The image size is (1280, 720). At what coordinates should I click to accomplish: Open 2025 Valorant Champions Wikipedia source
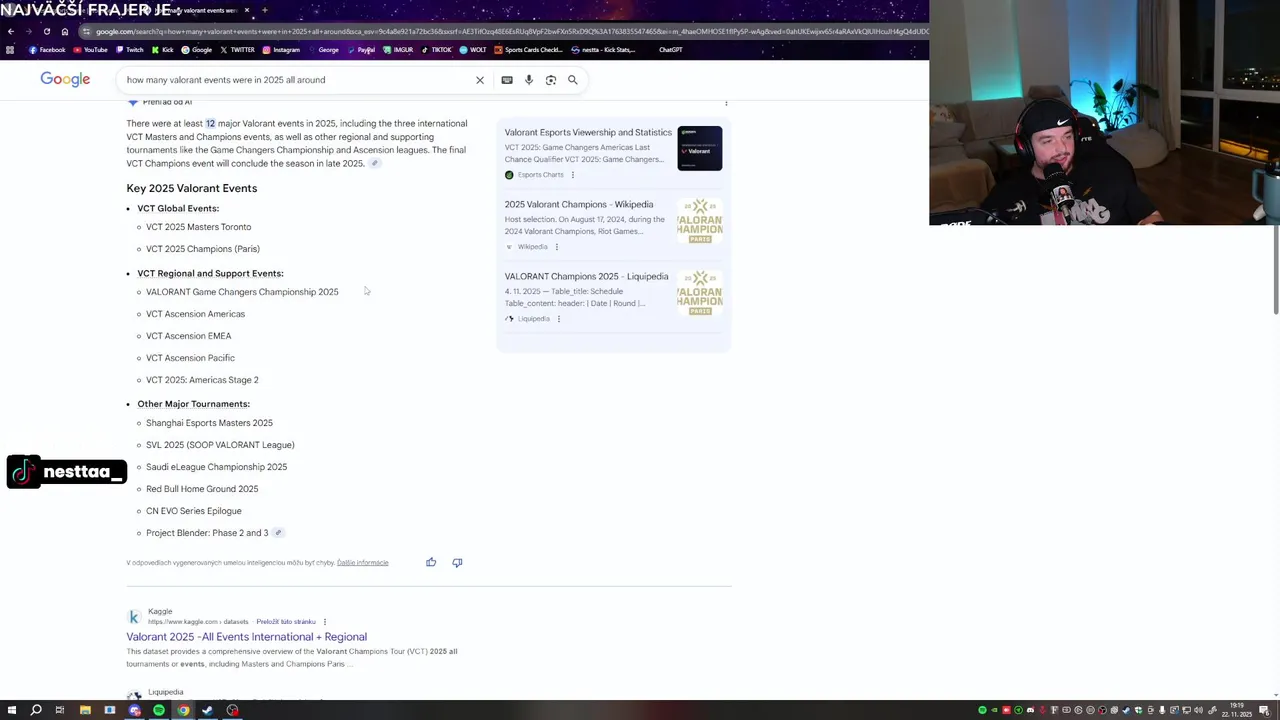pyautogui.click(x=579, y=204)
